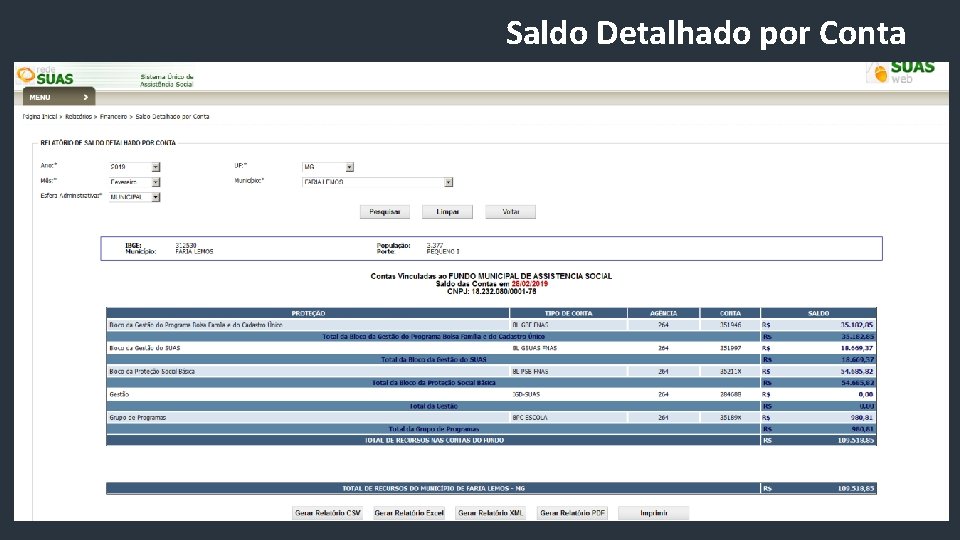This screenshot has width=960, height=540.
Task: Open the MENU tab
Action: pos(59,97)
